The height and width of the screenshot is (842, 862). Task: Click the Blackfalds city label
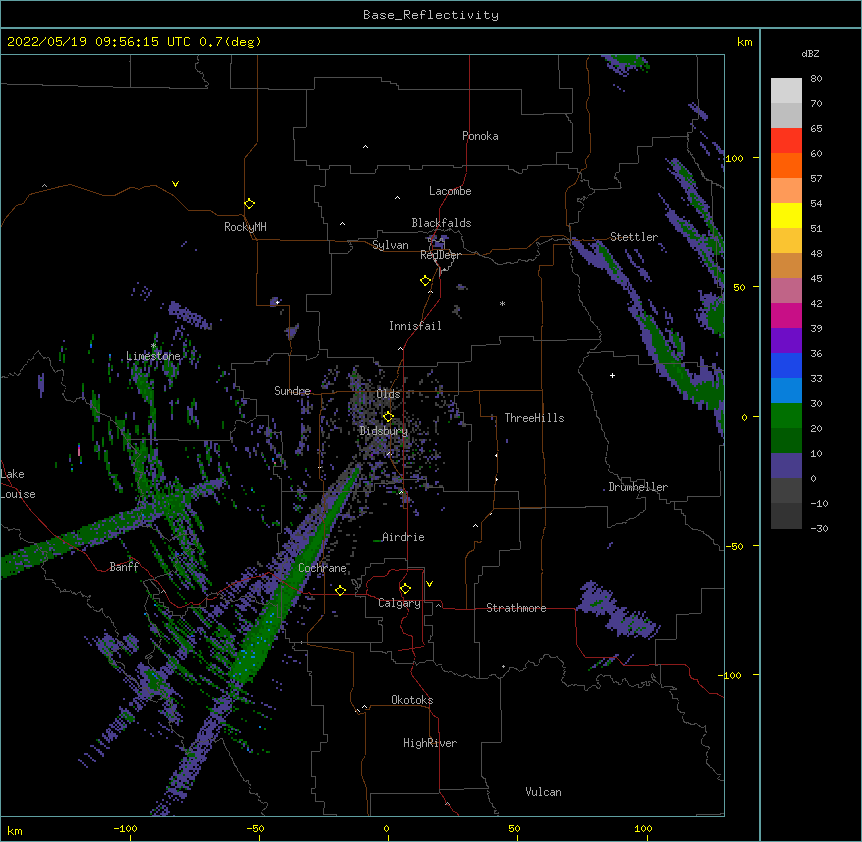[x=441, y=223]
